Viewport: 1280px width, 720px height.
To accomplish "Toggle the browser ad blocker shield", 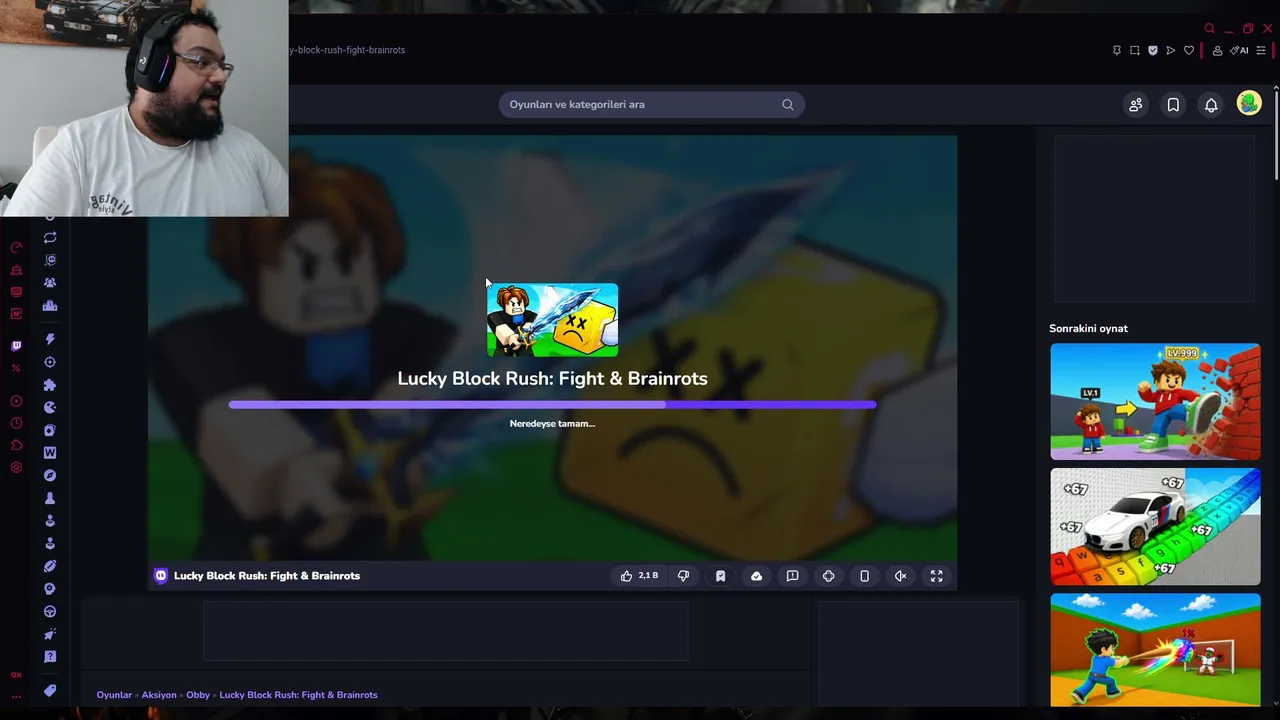I will coord(1153,50).
